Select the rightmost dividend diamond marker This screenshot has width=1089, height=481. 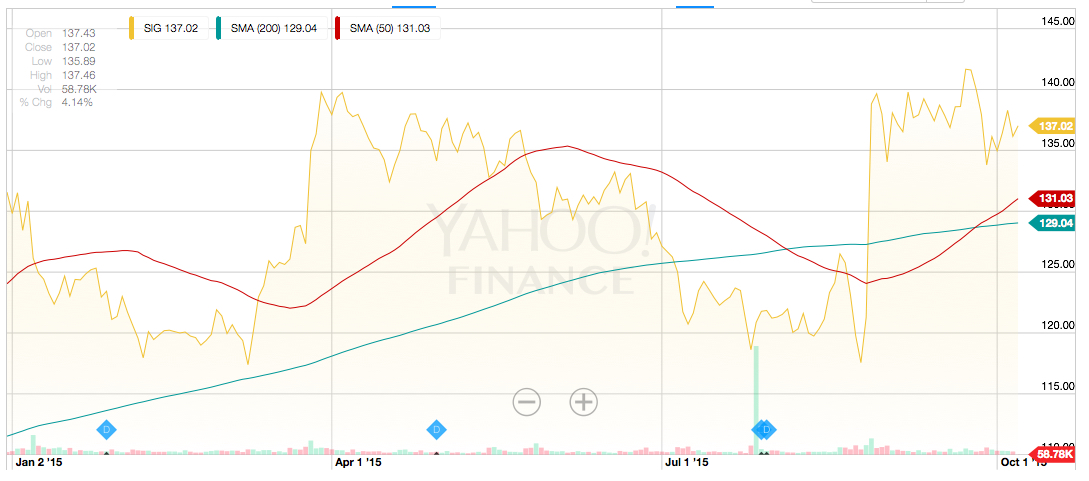[x=768, y=430]
